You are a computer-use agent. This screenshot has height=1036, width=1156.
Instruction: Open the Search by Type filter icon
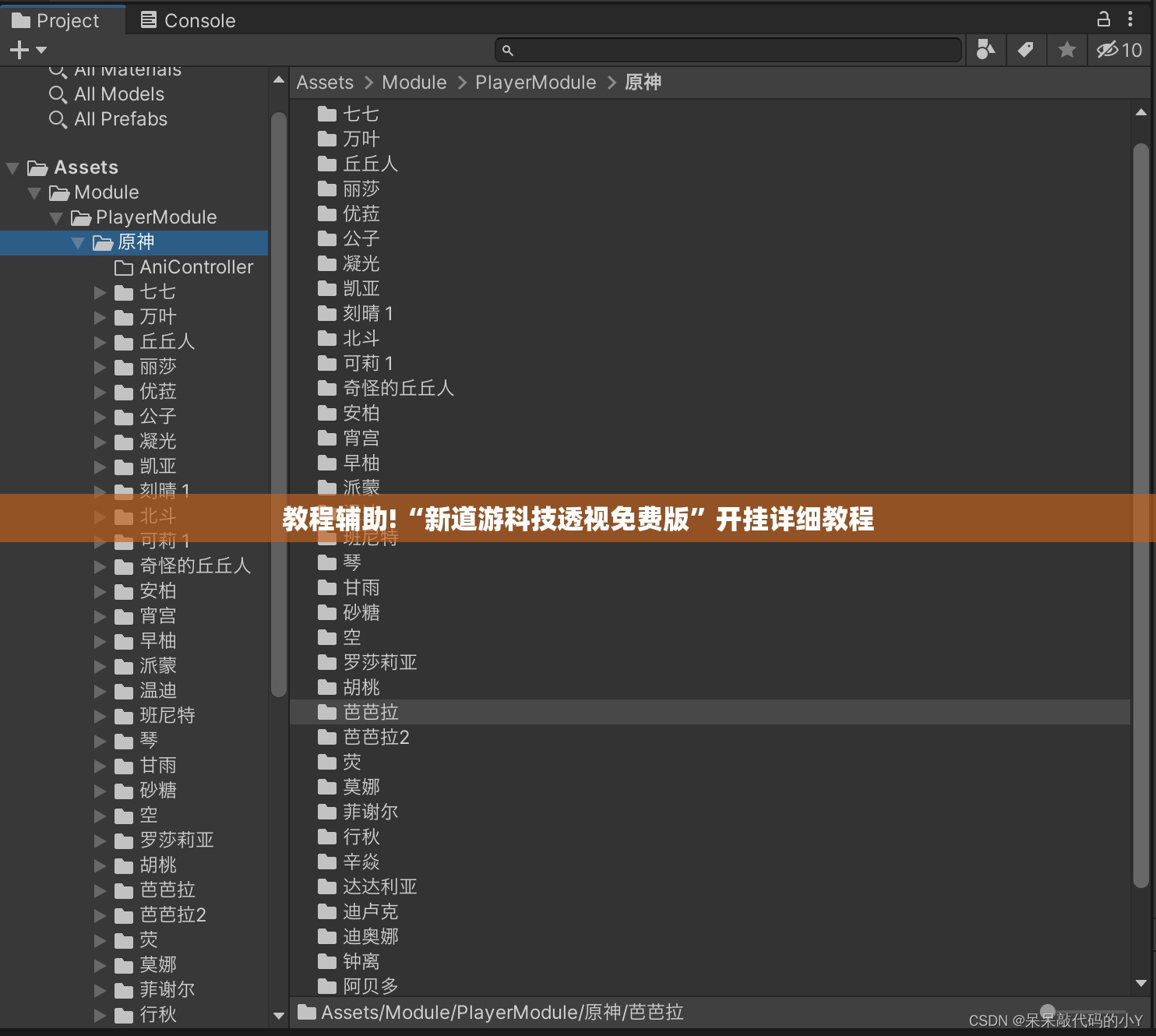click(x=985, y=50)
